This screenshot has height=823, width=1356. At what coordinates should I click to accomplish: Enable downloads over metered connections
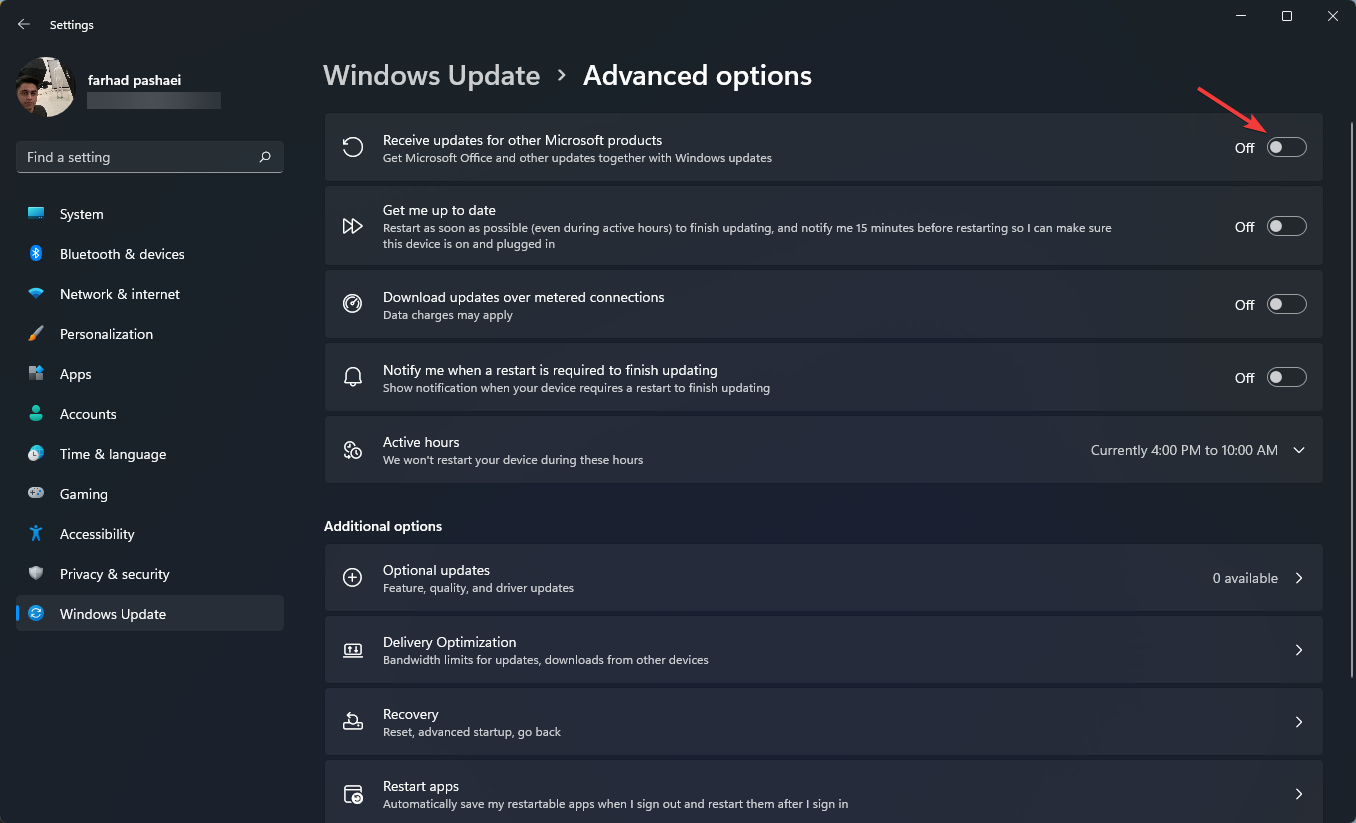coord(1287,304)
